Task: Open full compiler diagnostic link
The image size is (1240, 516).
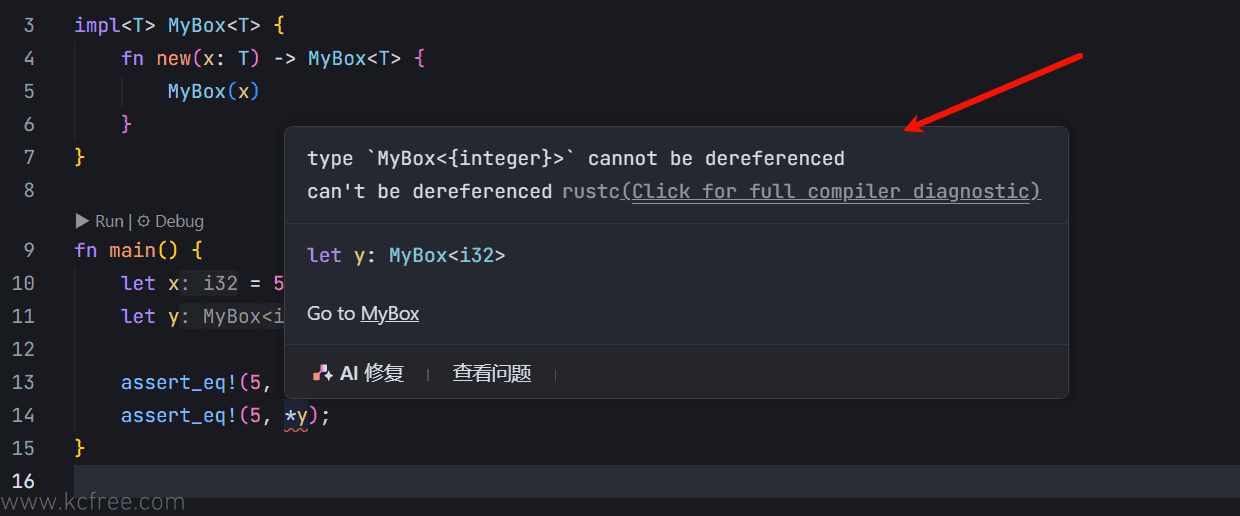Action: pyautogui.click(x=831, y=191)
